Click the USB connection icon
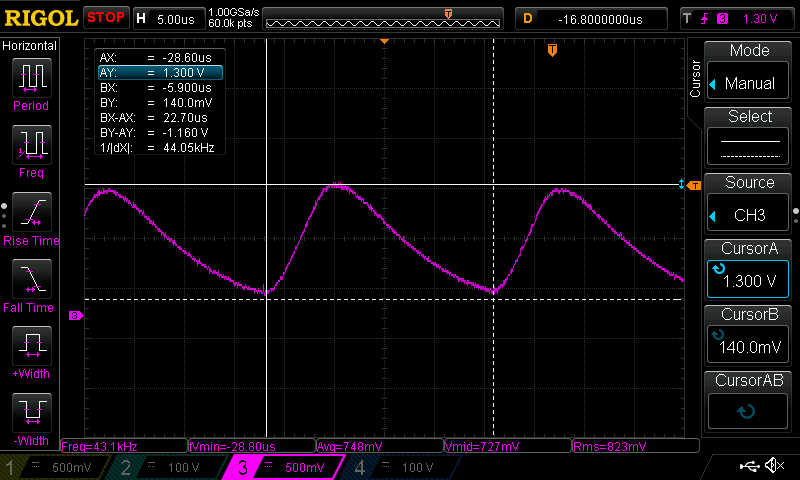The image size is (800, 480). coord(749,465)
